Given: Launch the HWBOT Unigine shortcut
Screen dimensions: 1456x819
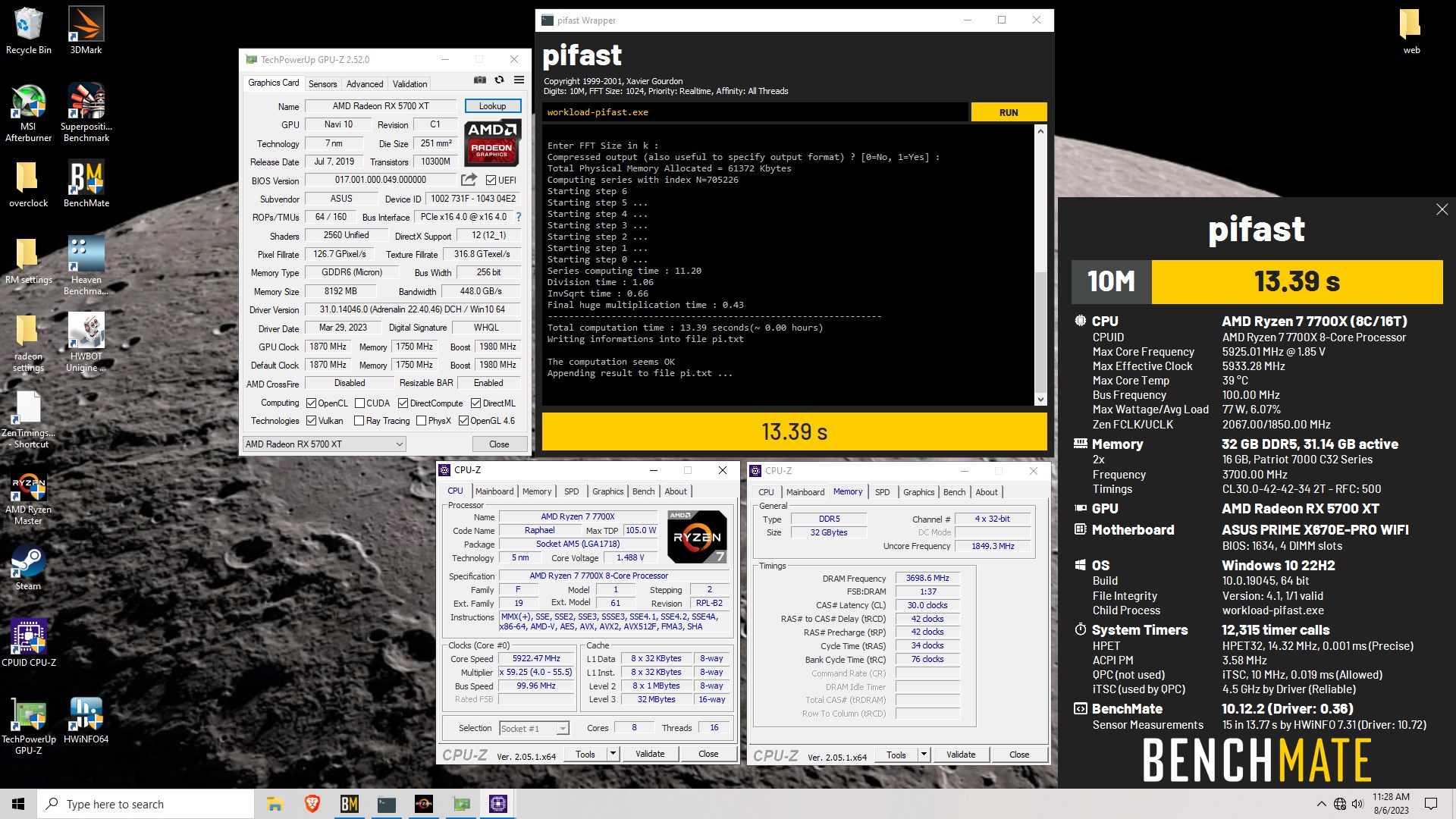Looking at the screenshot, I should 86,343.
